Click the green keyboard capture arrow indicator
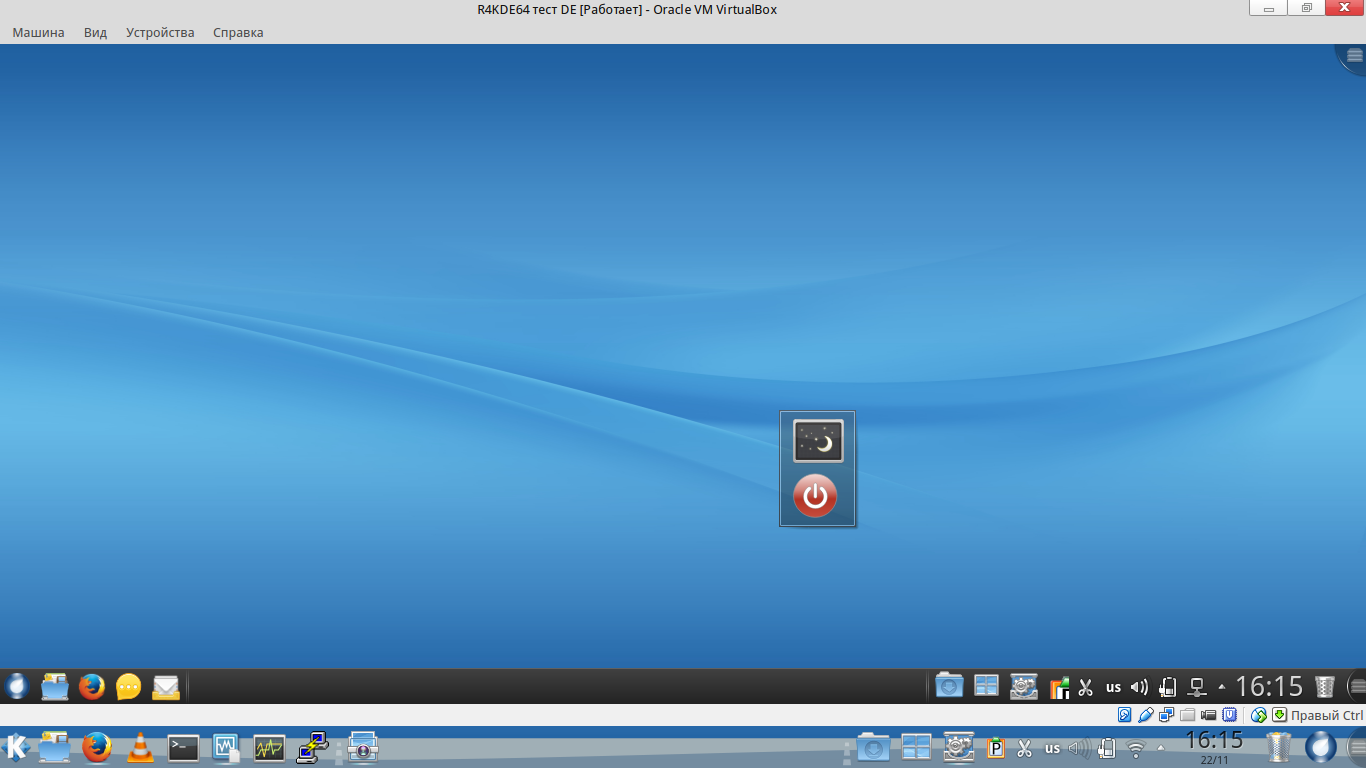The width and height of the screenshot is (1366, 768). (x=1280, y=715)
